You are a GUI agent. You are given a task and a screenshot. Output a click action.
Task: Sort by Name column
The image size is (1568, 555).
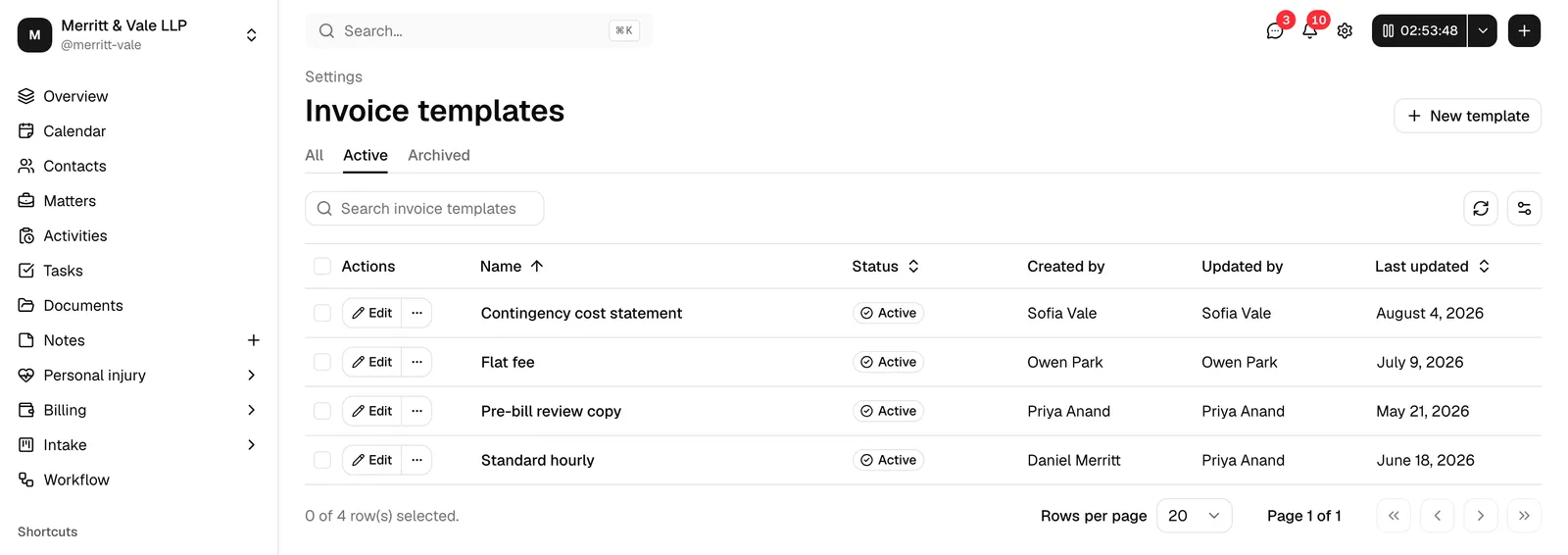point(512,266)
